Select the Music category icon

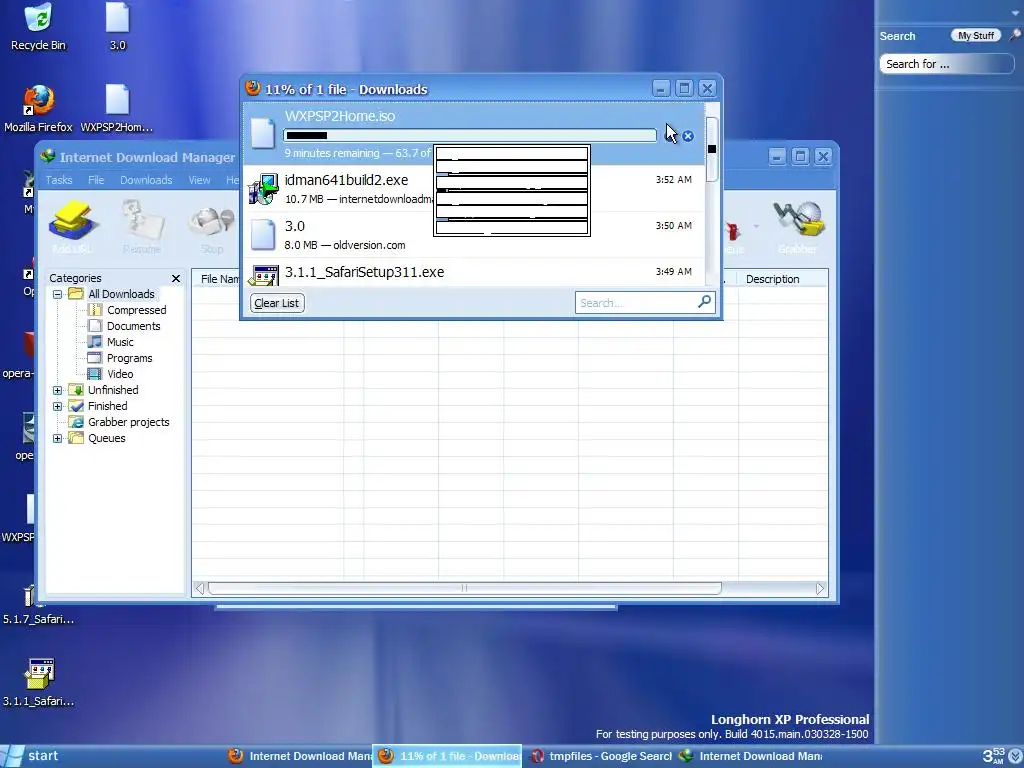(95, 342)
